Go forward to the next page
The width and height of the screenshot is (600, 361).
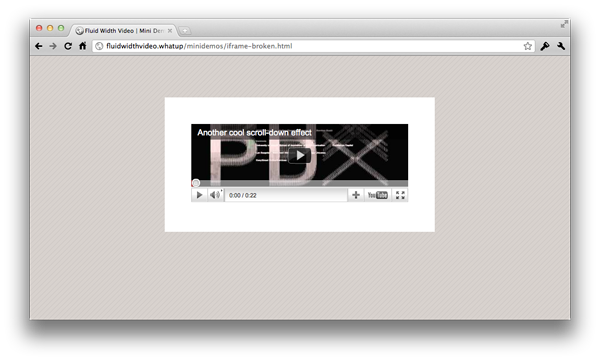click(x=53, y=46)
